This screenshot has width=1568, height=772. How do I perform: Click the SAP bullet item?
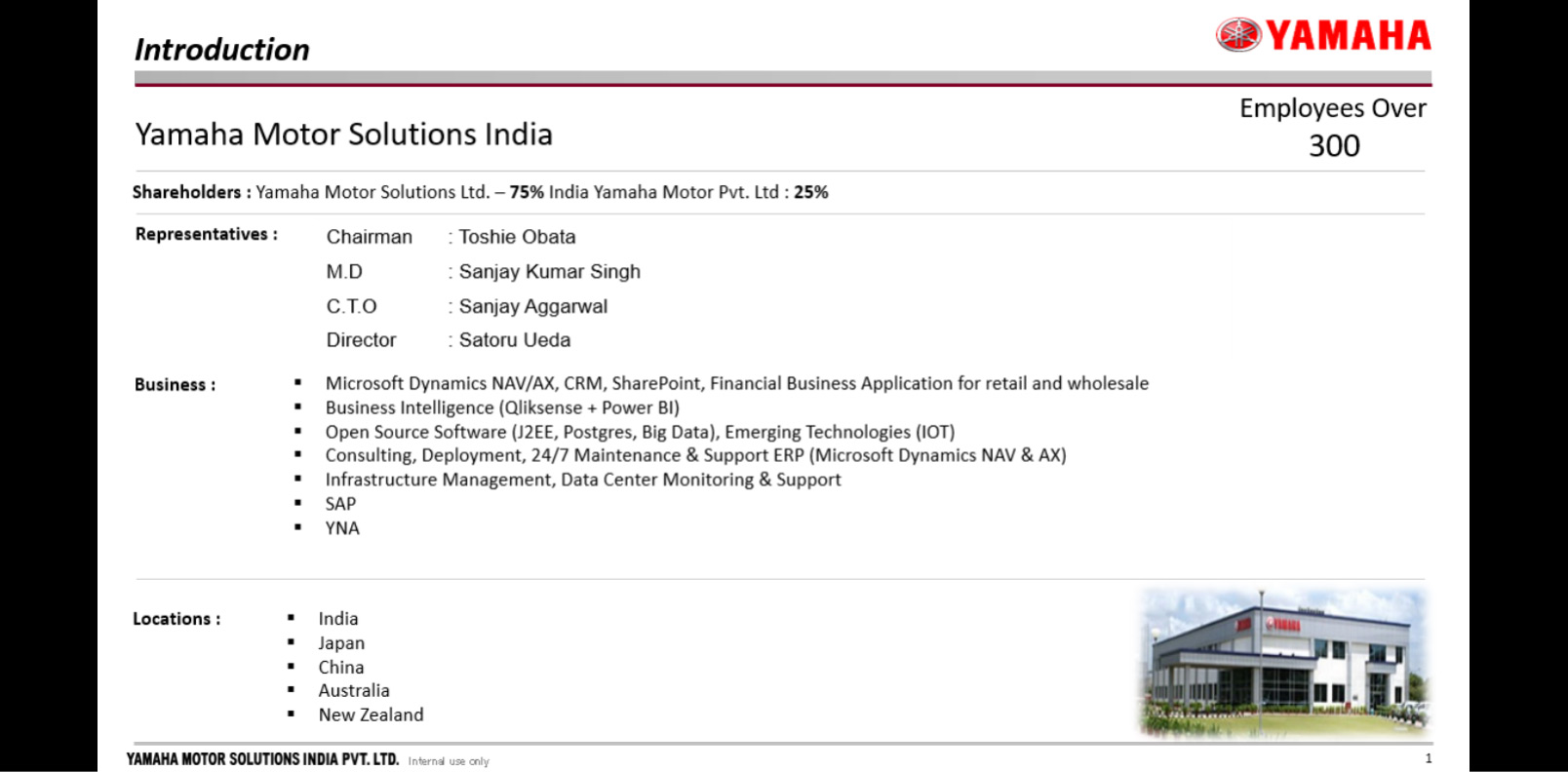point(340,504)
